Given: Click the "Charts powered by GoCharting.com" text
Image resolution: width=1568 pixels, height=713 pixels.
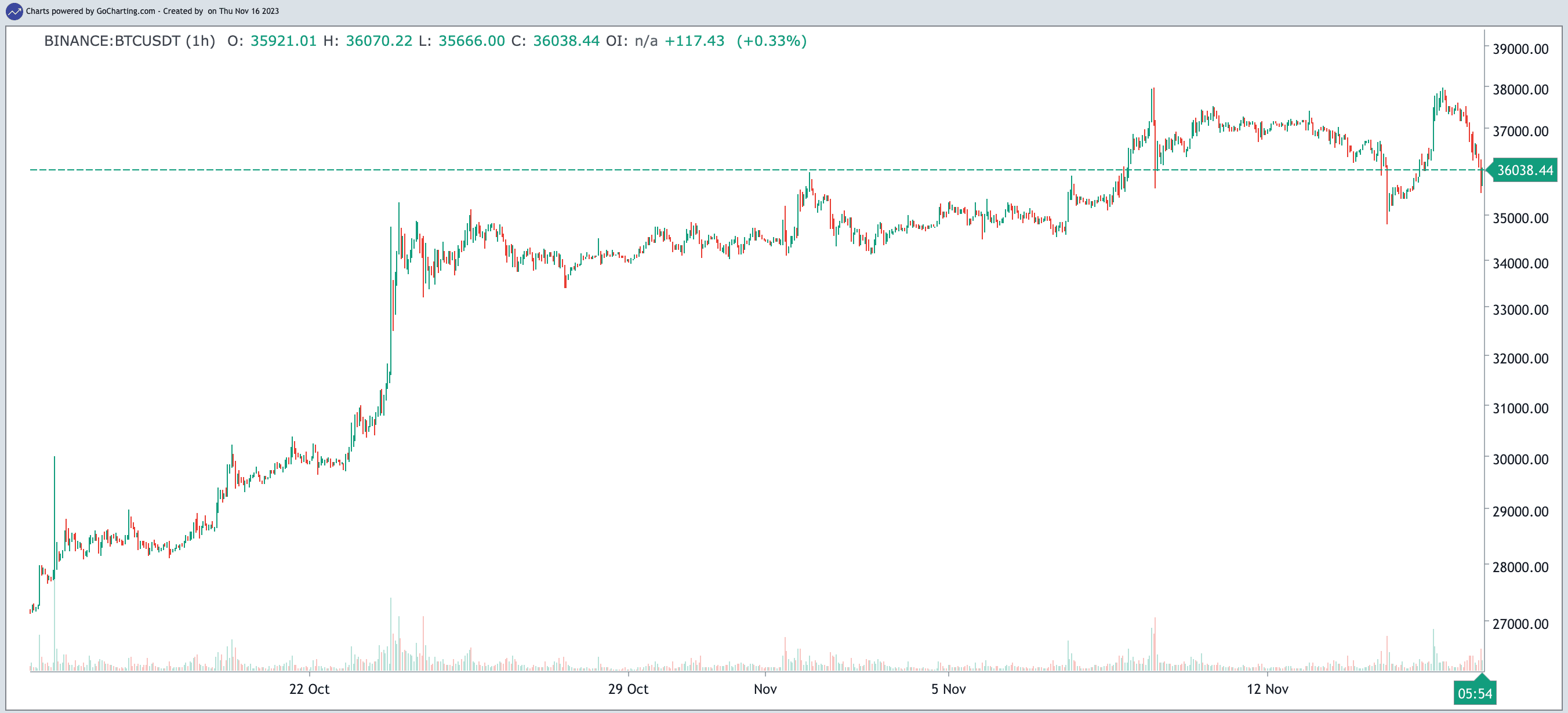Looking at the screenshot, I should point(90,11).
